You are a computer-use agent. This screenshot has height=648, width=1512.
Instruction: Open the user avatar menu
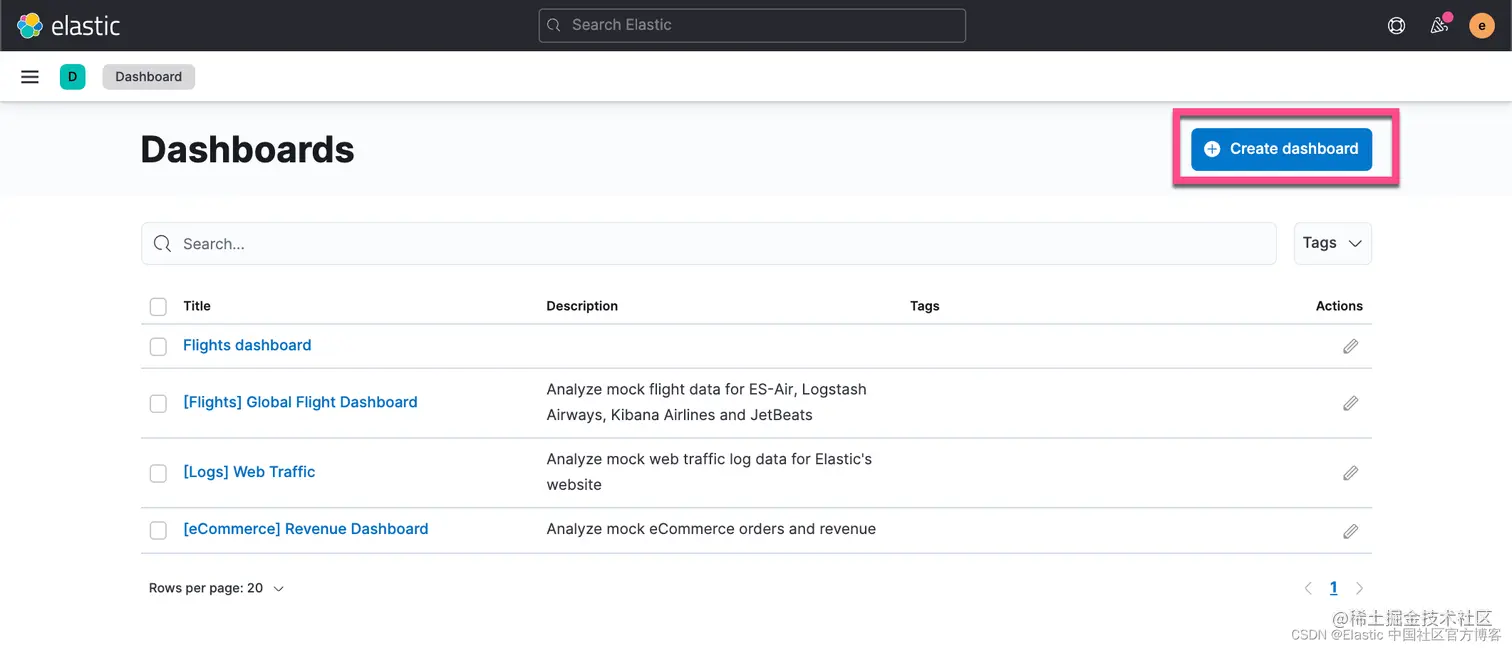pyautogui.click(x=1481, y=26)
